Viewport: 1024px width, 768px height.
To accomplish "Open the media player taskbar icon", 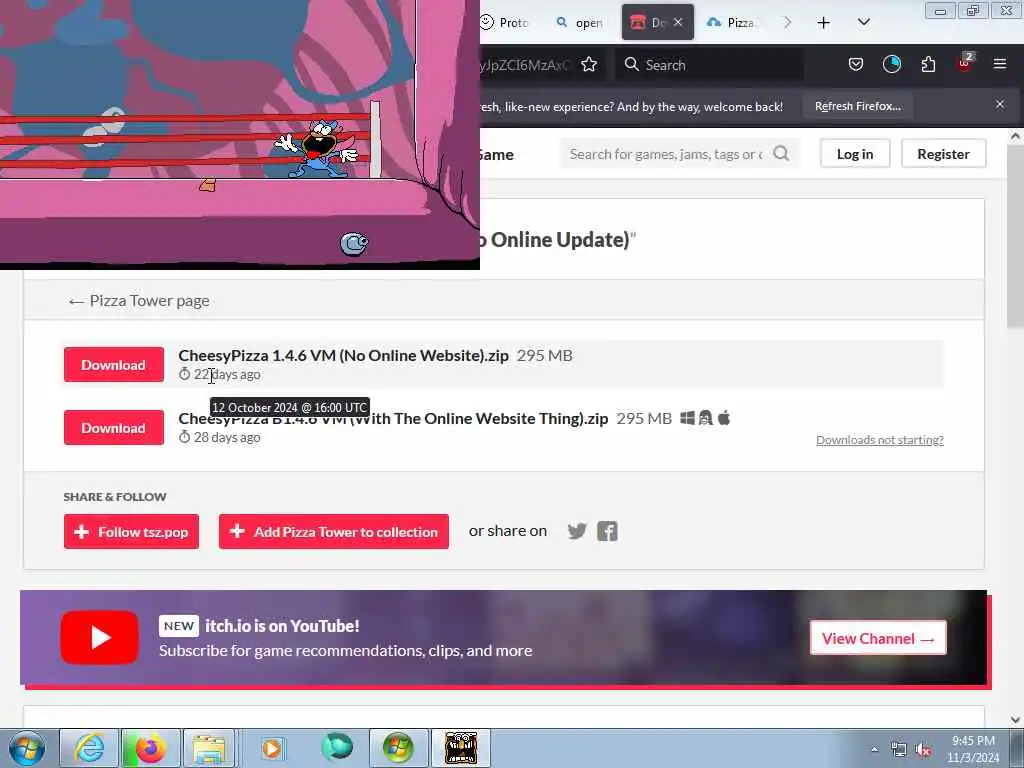I will (x=272, y=748).
